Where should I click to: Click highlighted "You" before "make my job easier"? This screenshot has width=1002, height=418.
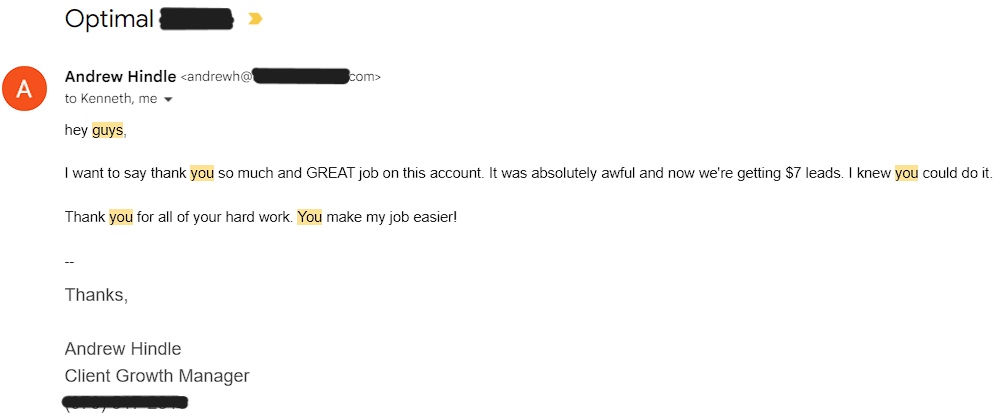click(309, 216)
